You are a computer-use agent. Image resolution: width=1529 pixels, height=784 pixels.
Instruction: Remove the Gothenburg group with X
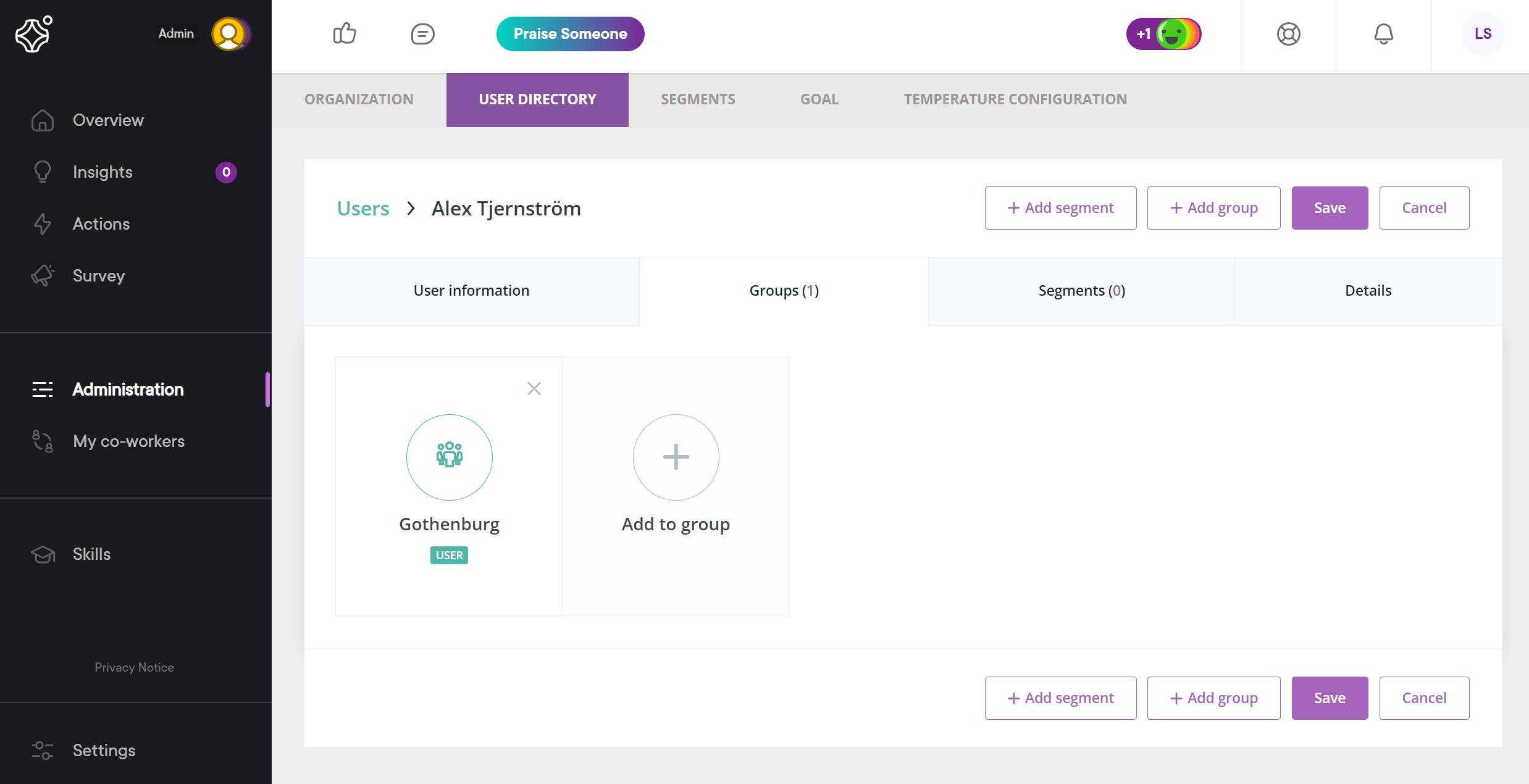534,388
